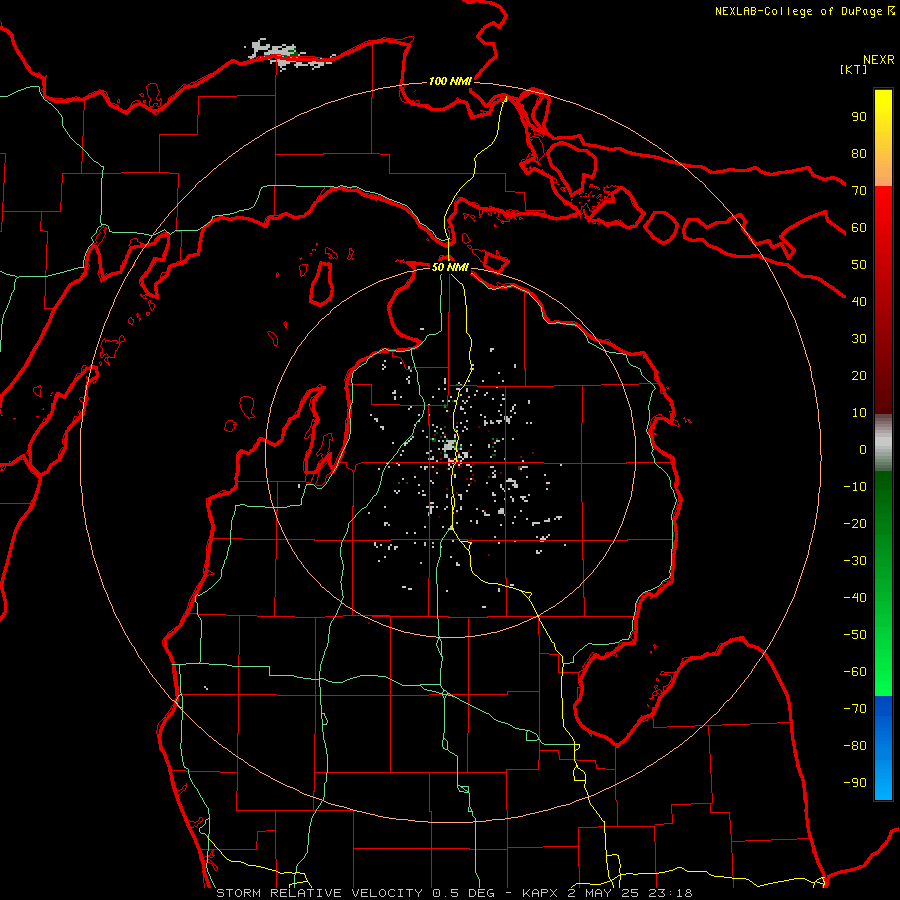
Task: Click the -20 value on the velocity scale
Action: pyautogui.click(x=855, y=523)
